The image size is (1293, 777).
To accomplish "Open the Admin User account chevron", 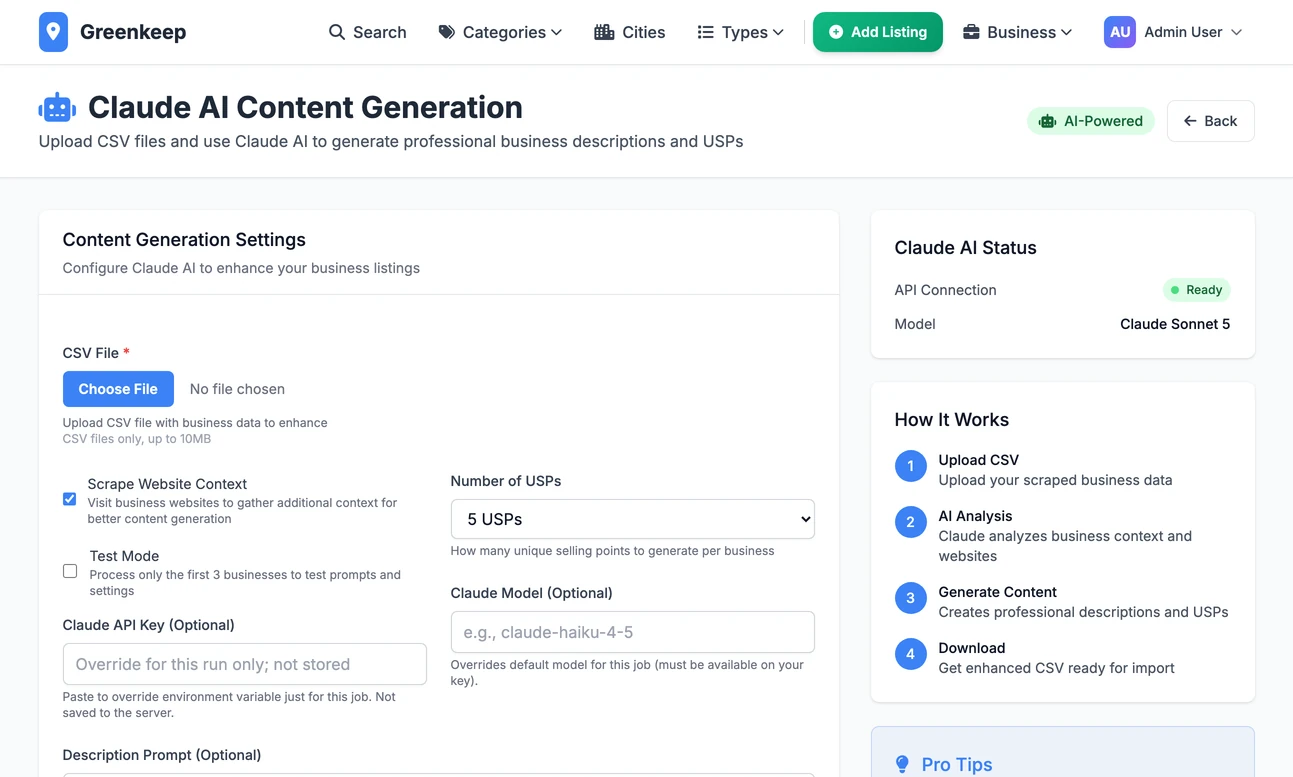I will tap(1237, 33).
